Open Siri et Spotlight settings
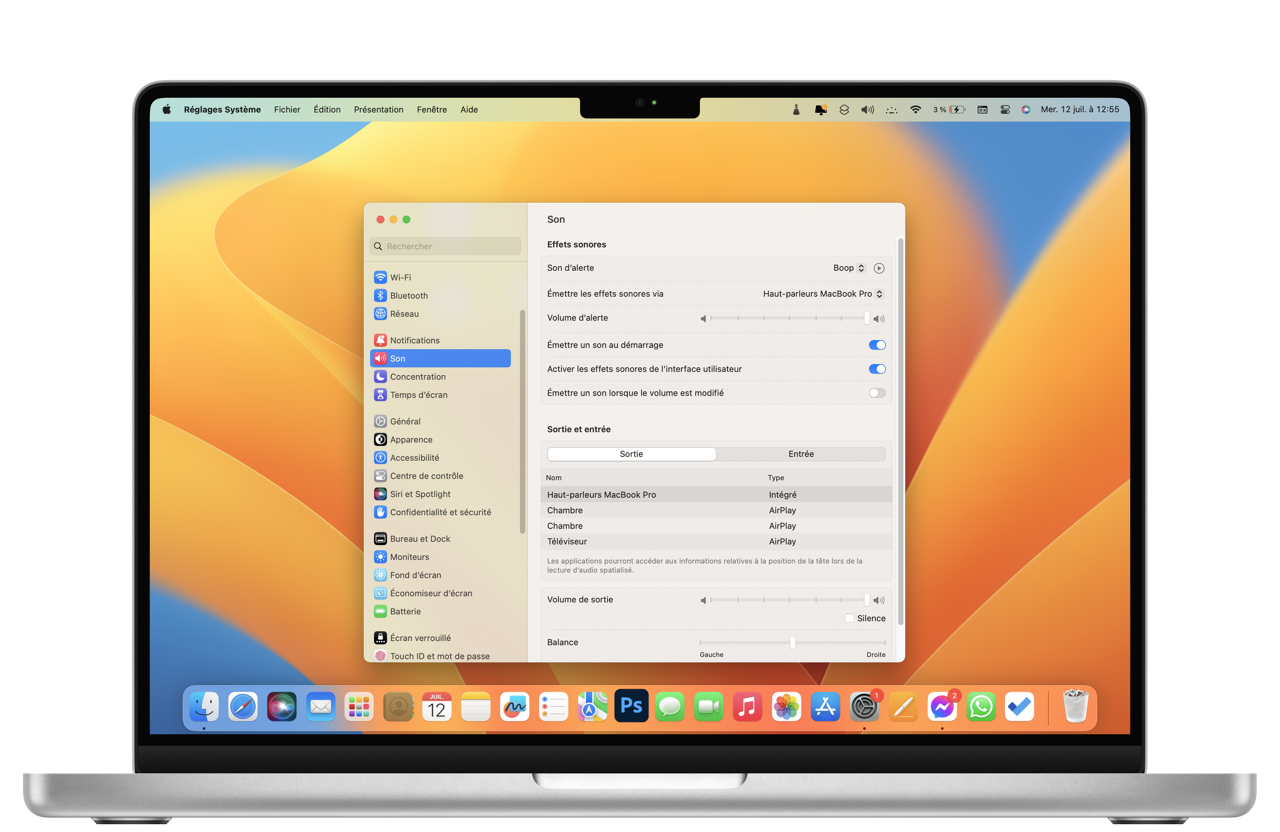The image size is (1280, 832). (x=420, y=494)
